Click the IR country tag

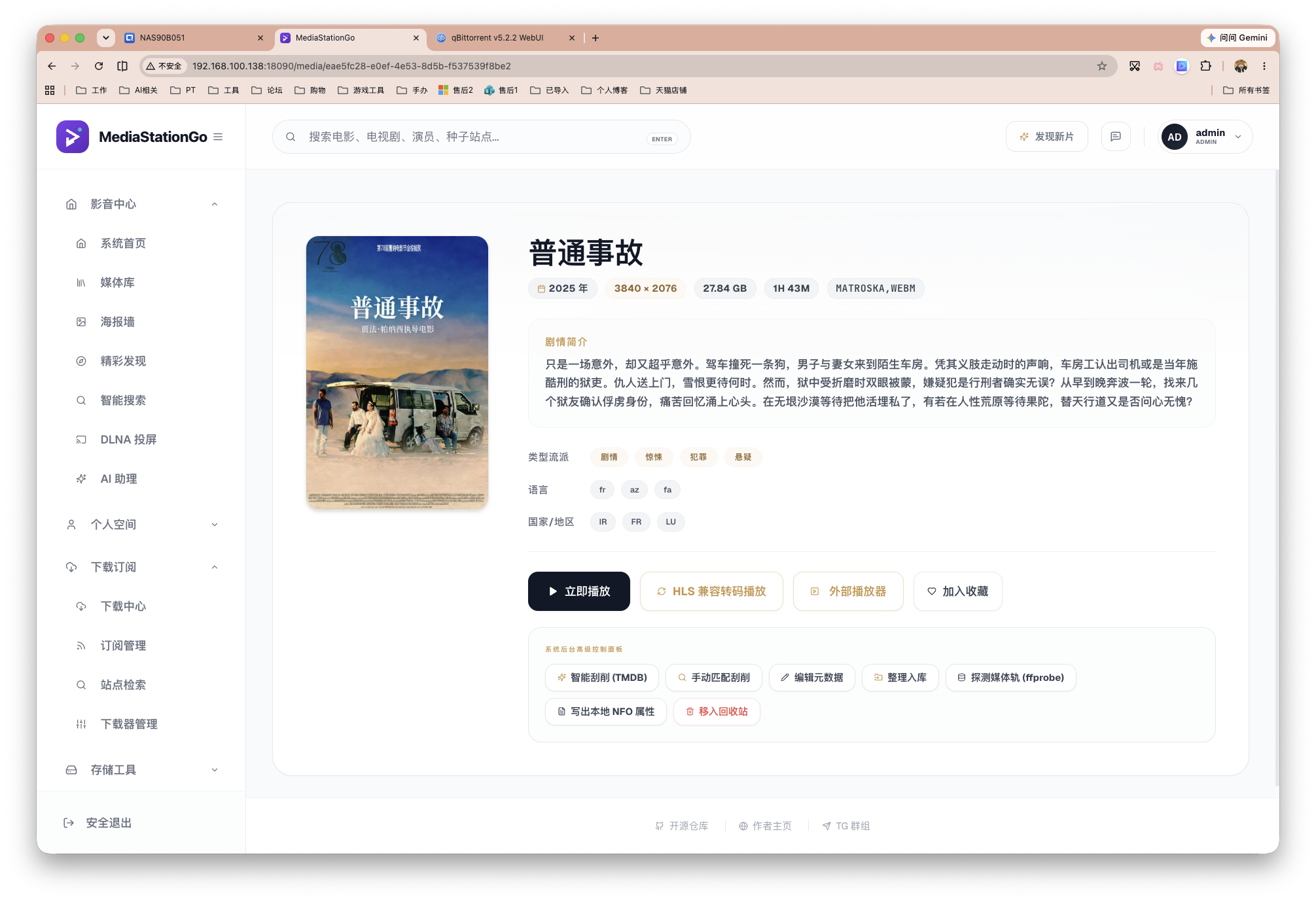point(603,522)
